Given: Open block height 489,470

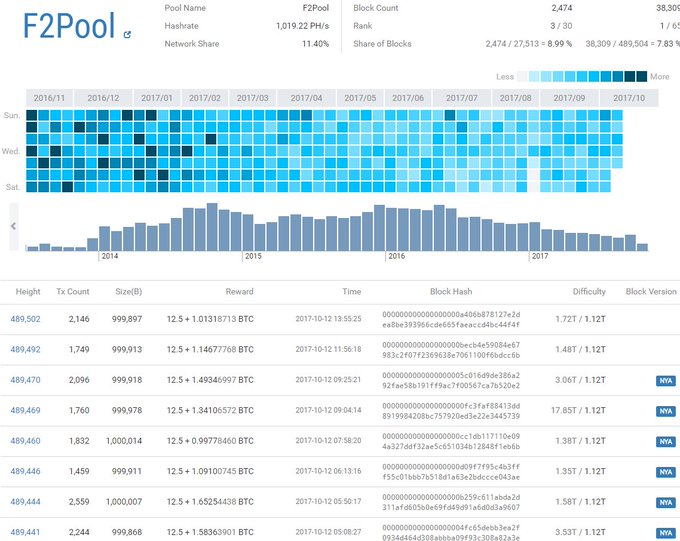Looking at the screenshot, I should click(25, 380).
